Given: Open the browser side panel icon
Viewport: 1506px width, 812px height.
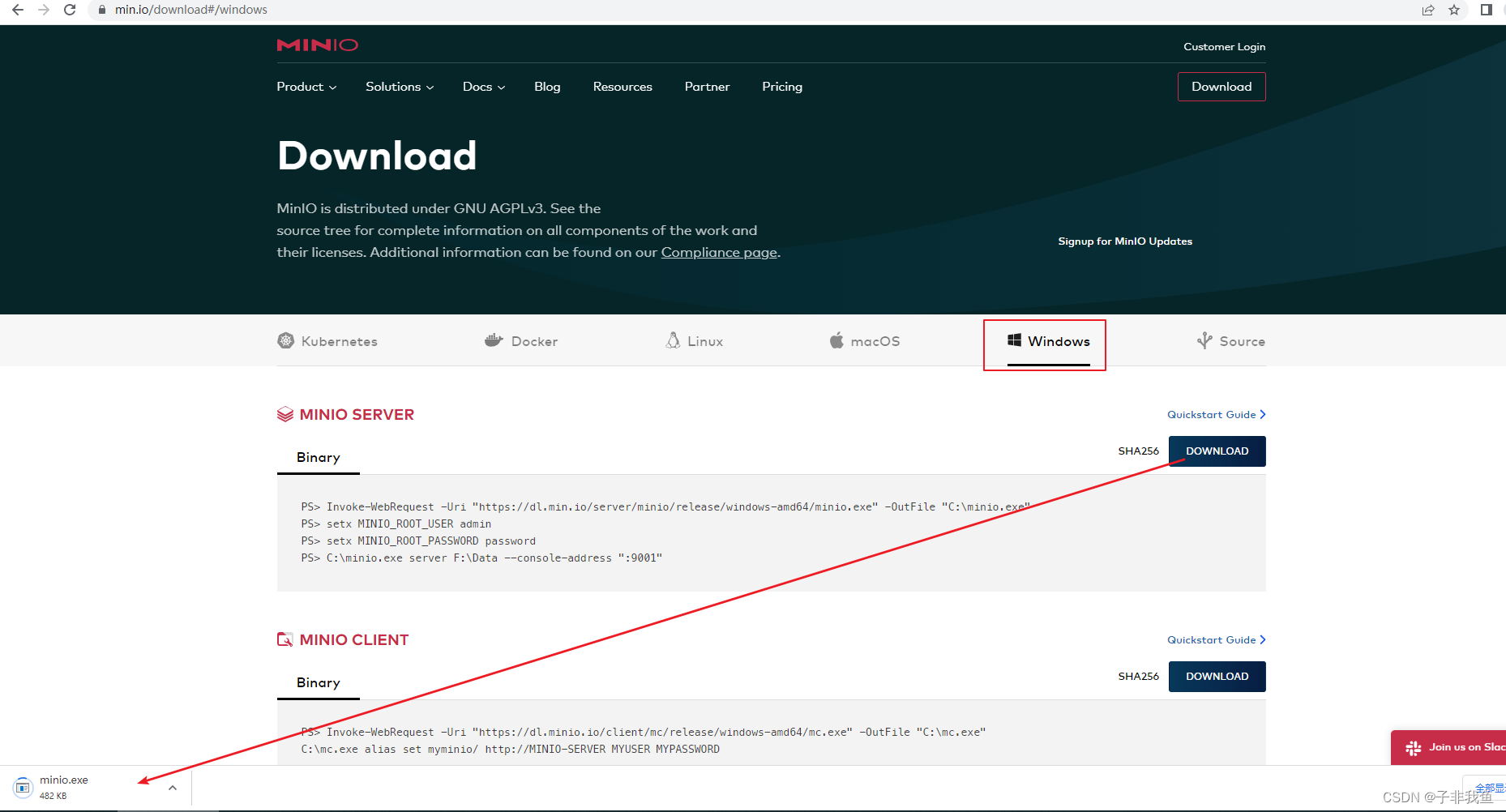Looking at the screenshot, I should click(1486, 10).
